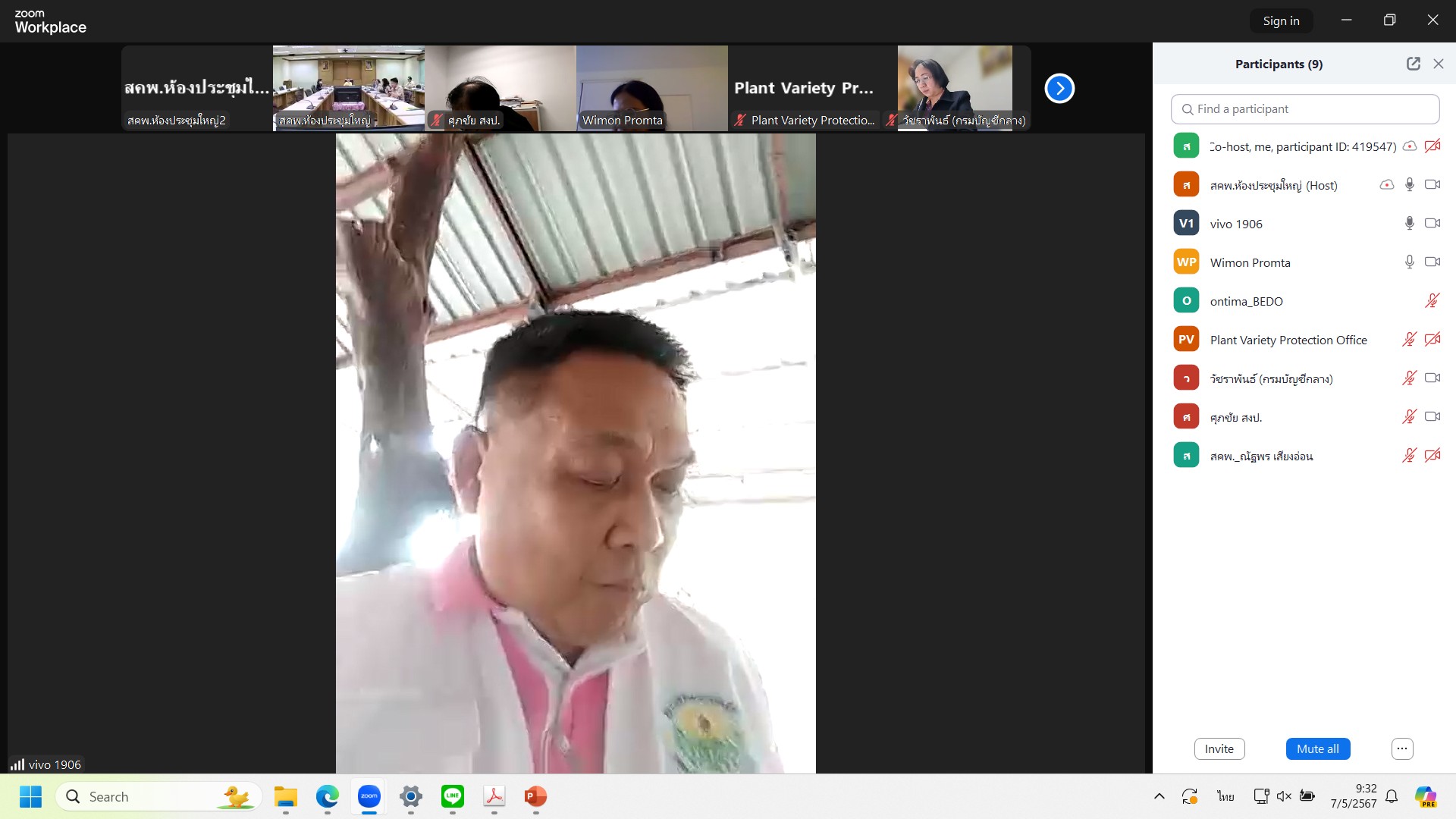The height and width of the screenshot is (819, 1456).
Task: Select สคพ.ห้องประชุมใหญ่2 video thumbnail
Action: [197, 88]
